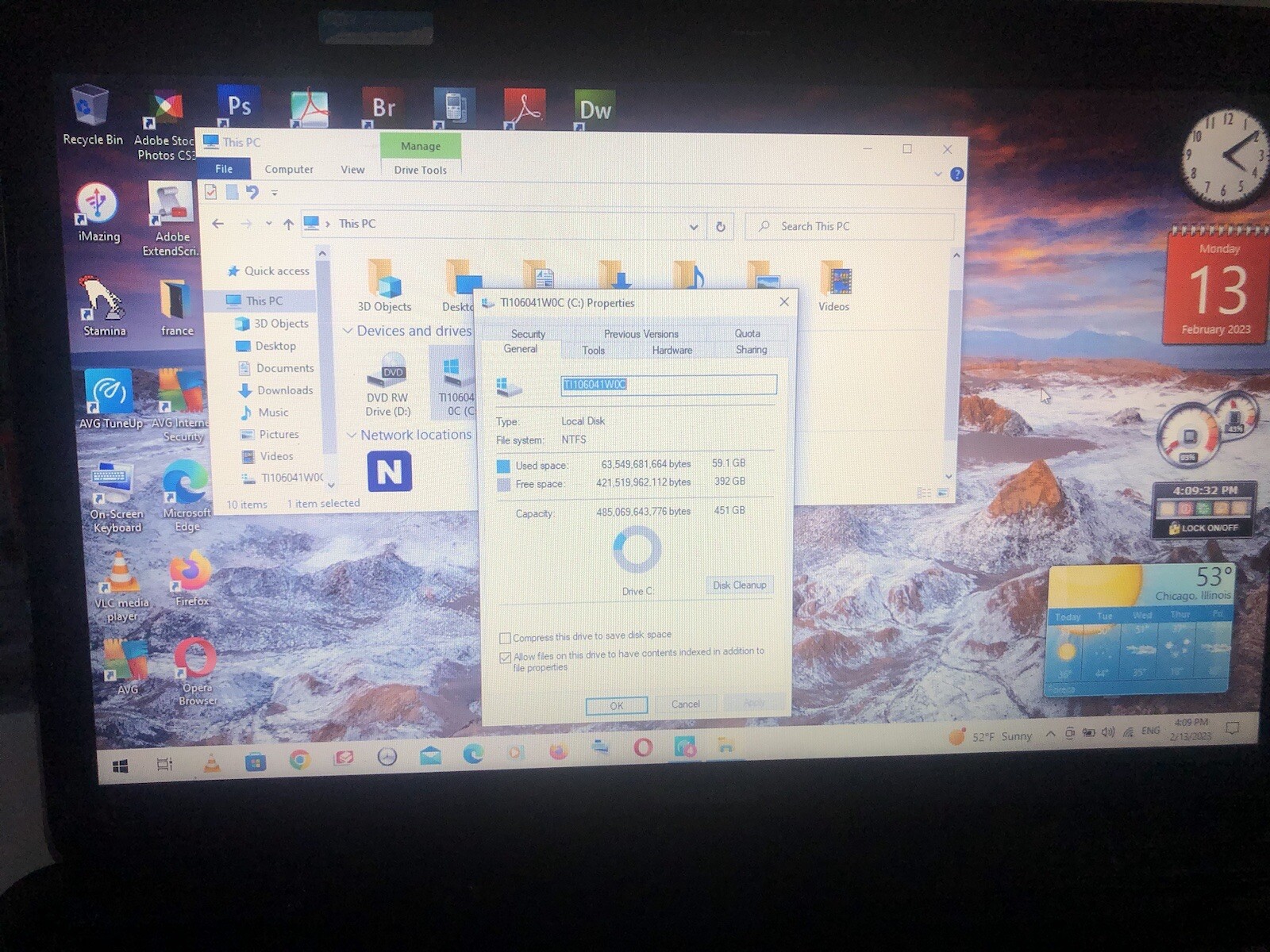Open Microsoft Store from taskbar

255,762
